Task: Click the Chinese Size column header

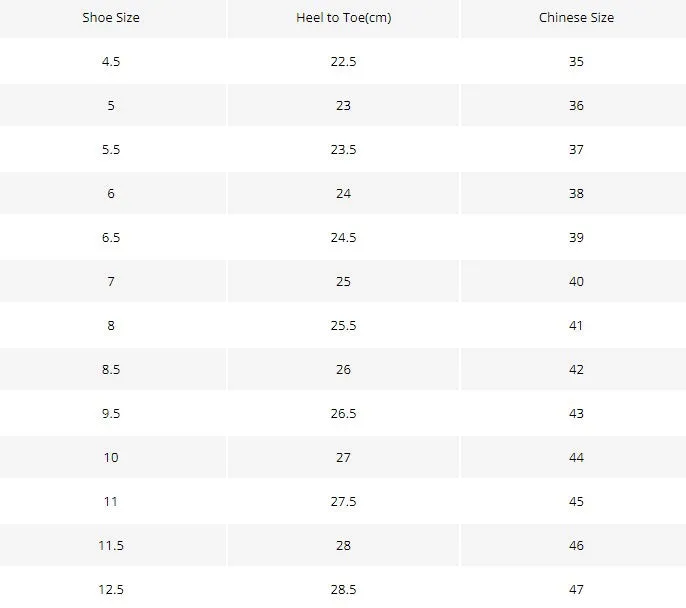Action: (x=576, y=18)
